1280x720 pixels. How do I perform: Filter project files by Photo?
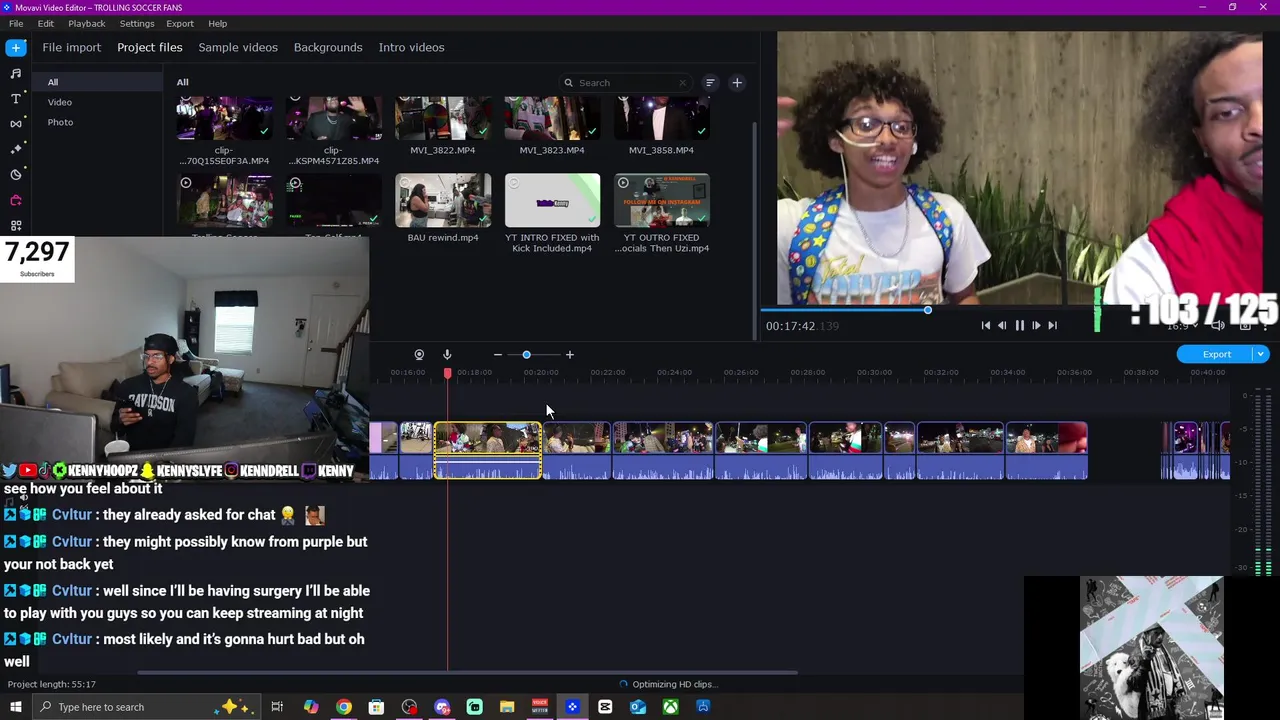pos(60,122)
